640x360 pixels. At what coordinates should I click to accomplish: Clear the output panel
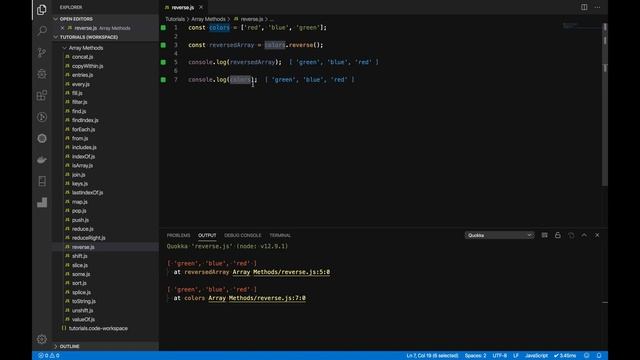point(544,235)
